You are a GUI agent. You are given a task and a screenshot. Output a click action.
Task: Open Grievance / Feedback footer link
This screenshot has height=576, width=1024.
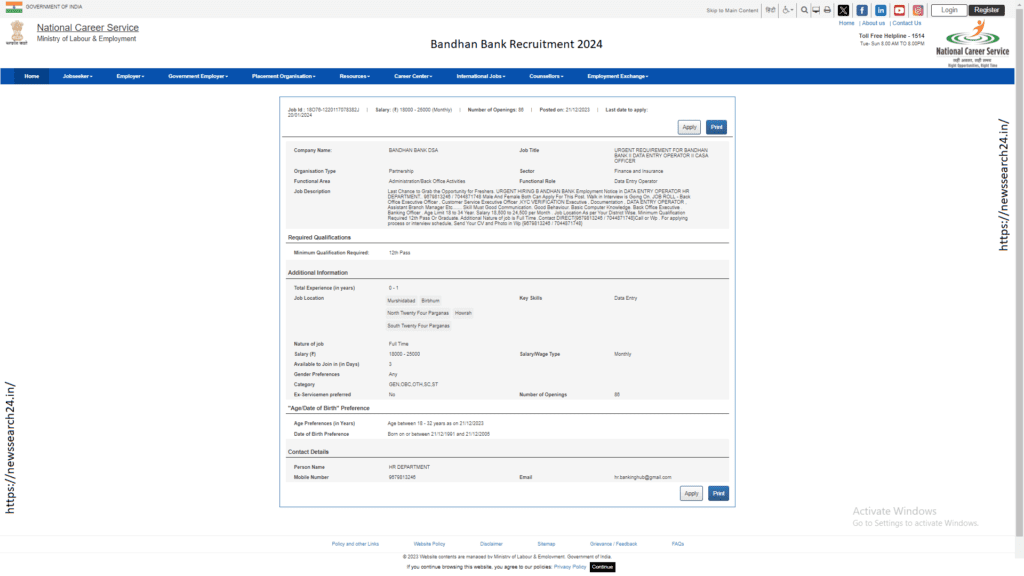point(613,544)
